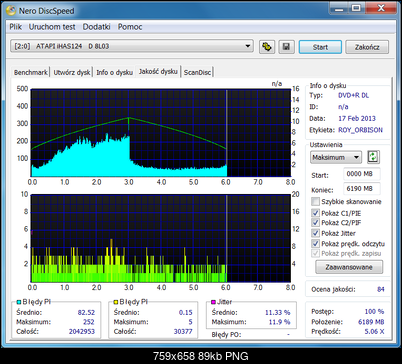Uncheck the Pokaż C2/PIF checkbox
This screenshot has width=402, height=364.
coord(315,222)
